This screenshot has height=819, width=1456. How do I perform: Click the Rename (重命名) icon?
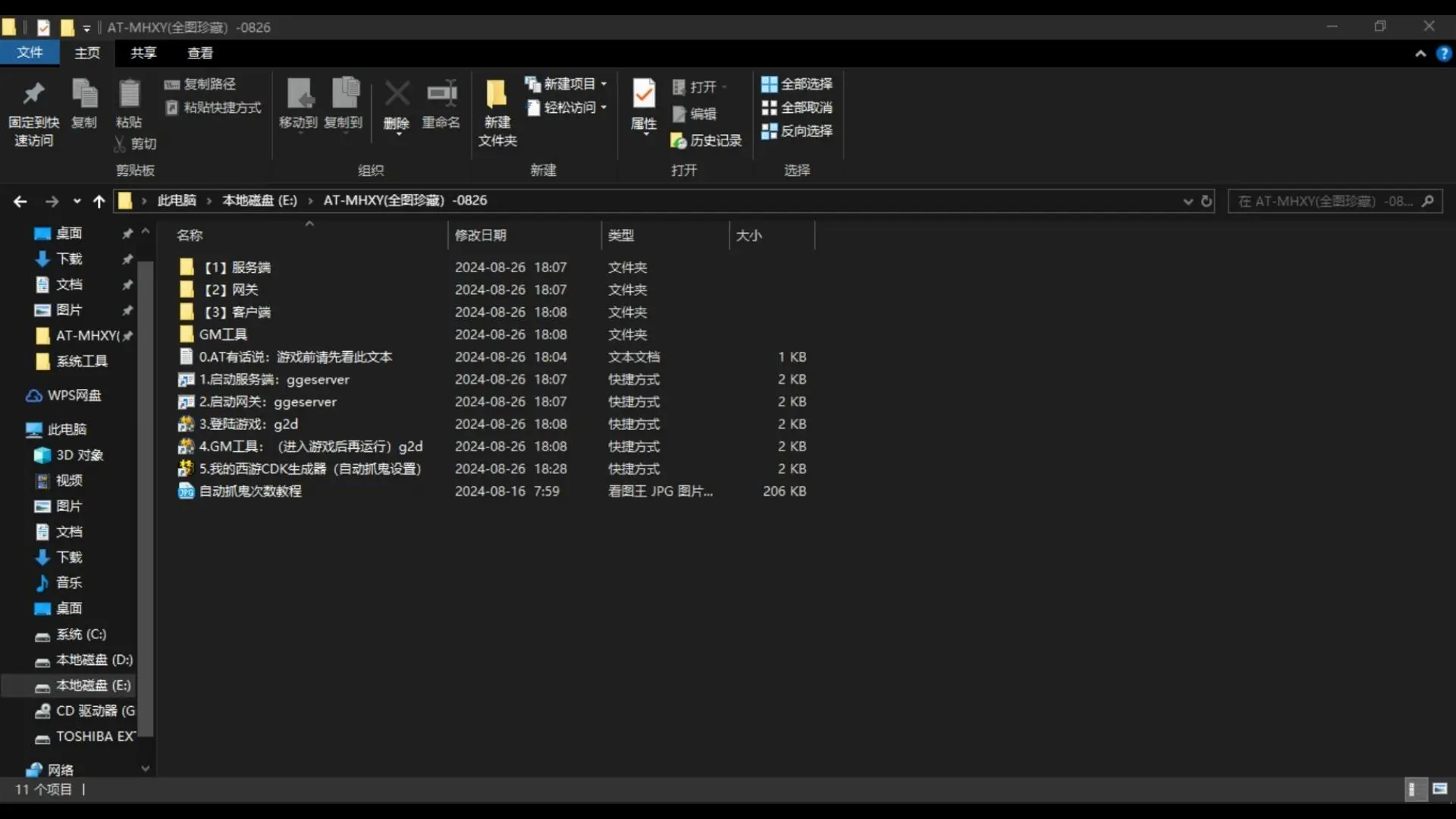(441, 94)
